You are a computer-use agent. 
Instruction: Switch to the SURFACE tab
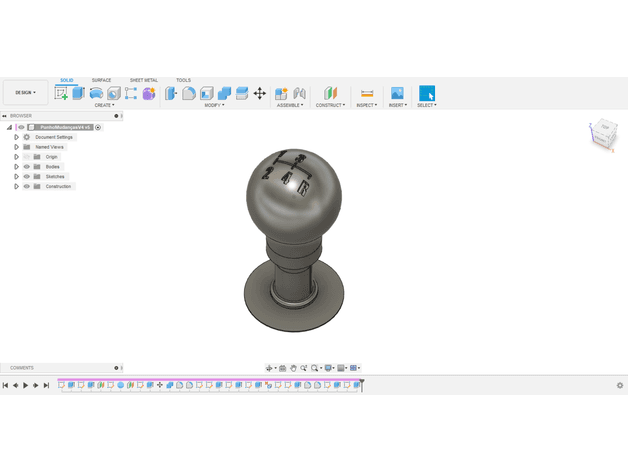[x=101, y=80]
